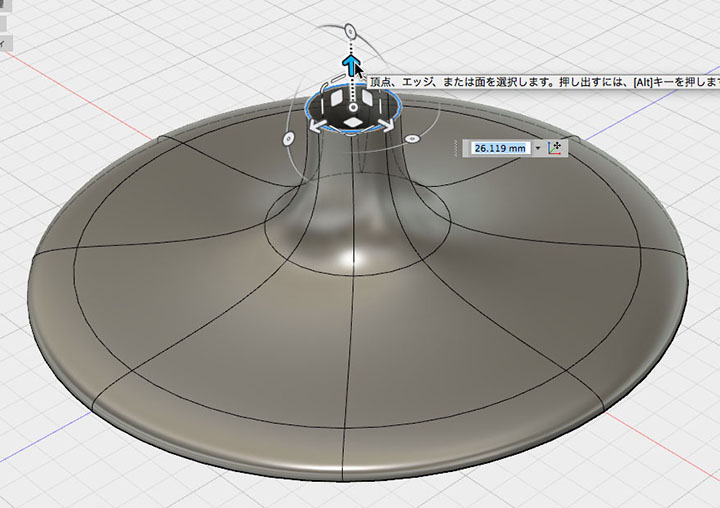Select the right planar move square
Screen dimensions: 720x508
pos(369,97)
